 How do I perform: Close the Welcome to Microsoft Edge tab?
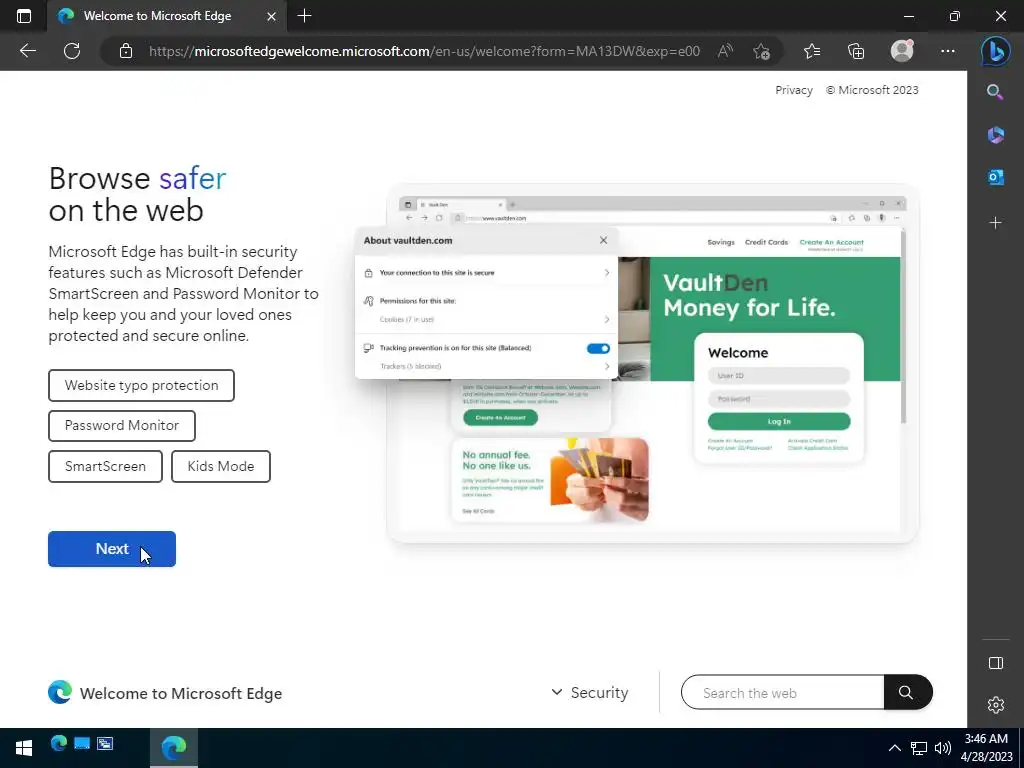click(272, 16)
